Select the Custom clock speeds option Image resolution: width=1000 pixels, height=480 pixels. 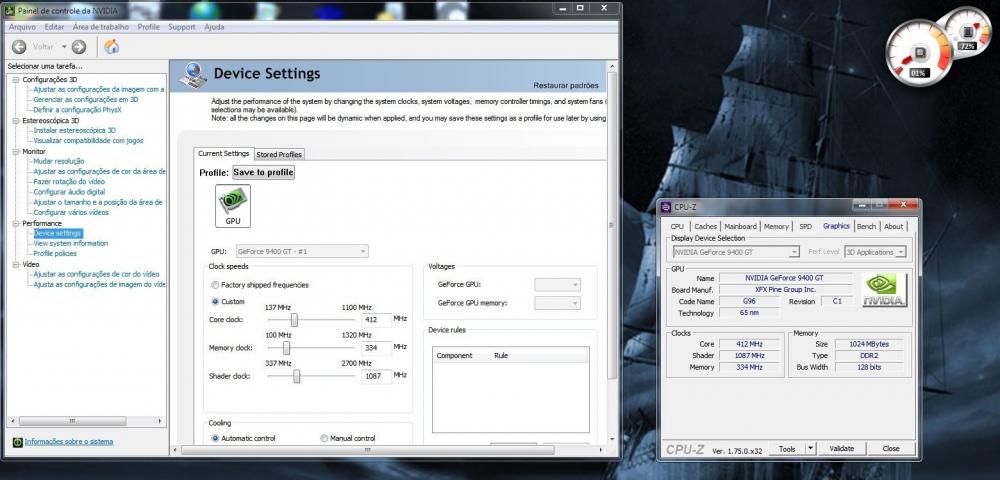point(215,301)
